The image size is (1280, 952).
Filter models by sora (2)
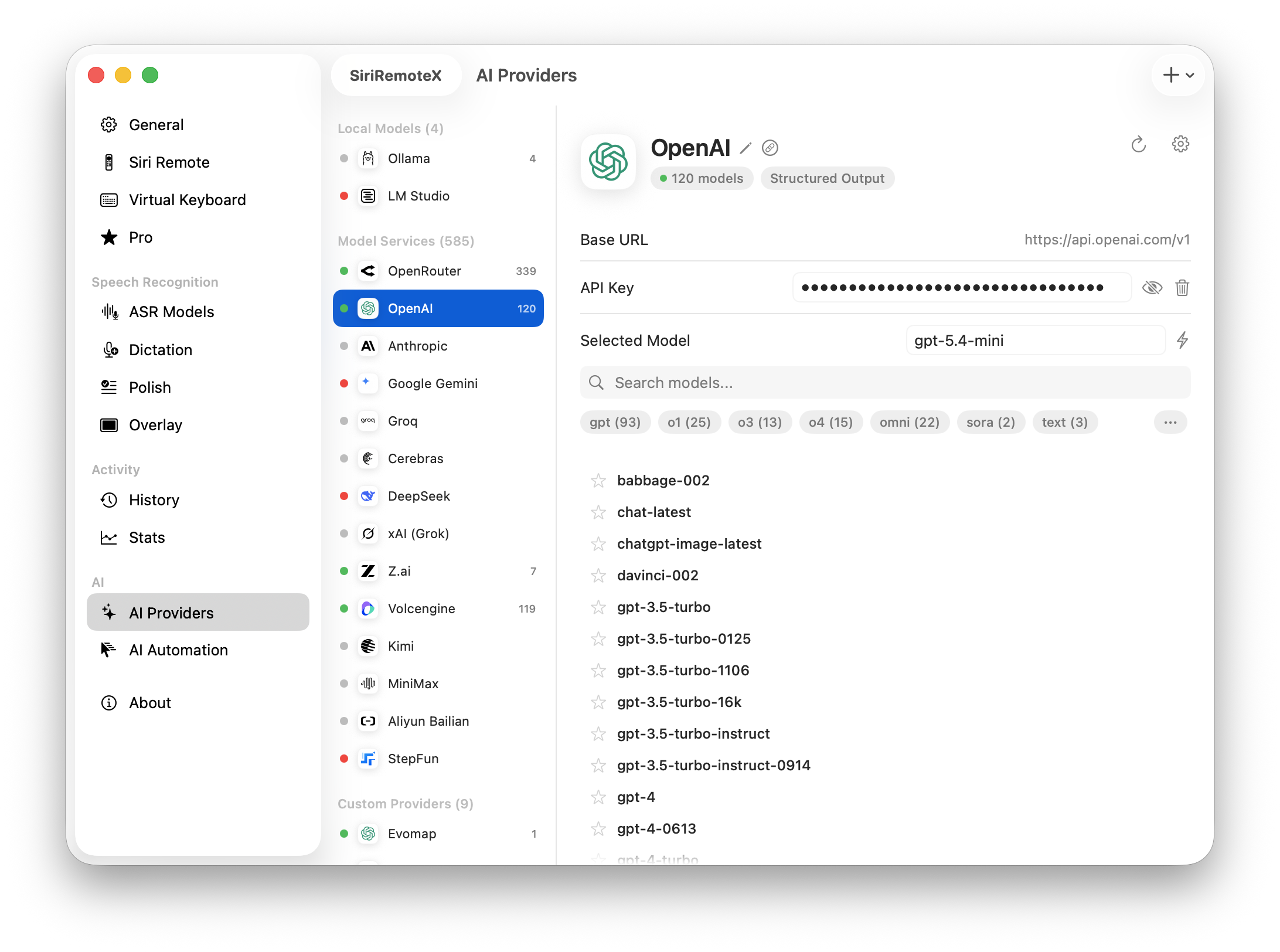[x=990, y=422]
